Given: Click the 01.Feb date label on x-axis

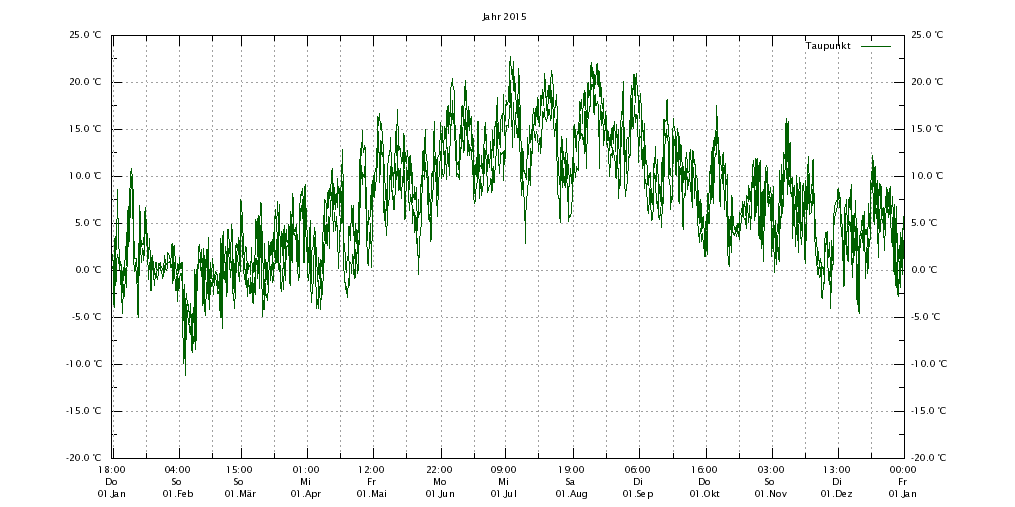Looking at the screenshot, I should pyautogui.click(x=177, y=494).
